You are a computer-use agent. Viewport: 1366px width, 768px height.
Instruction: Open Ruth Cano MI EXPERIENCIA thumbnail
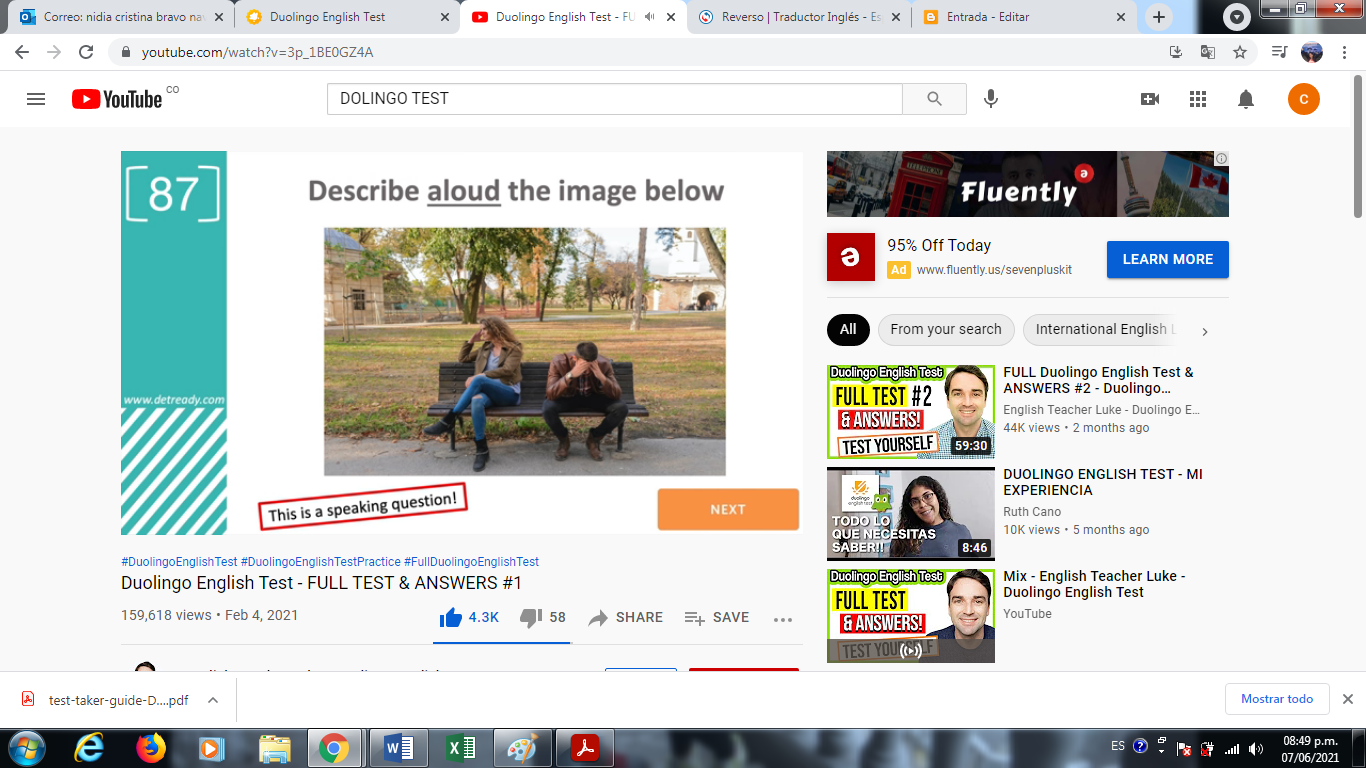coord(911,514)
